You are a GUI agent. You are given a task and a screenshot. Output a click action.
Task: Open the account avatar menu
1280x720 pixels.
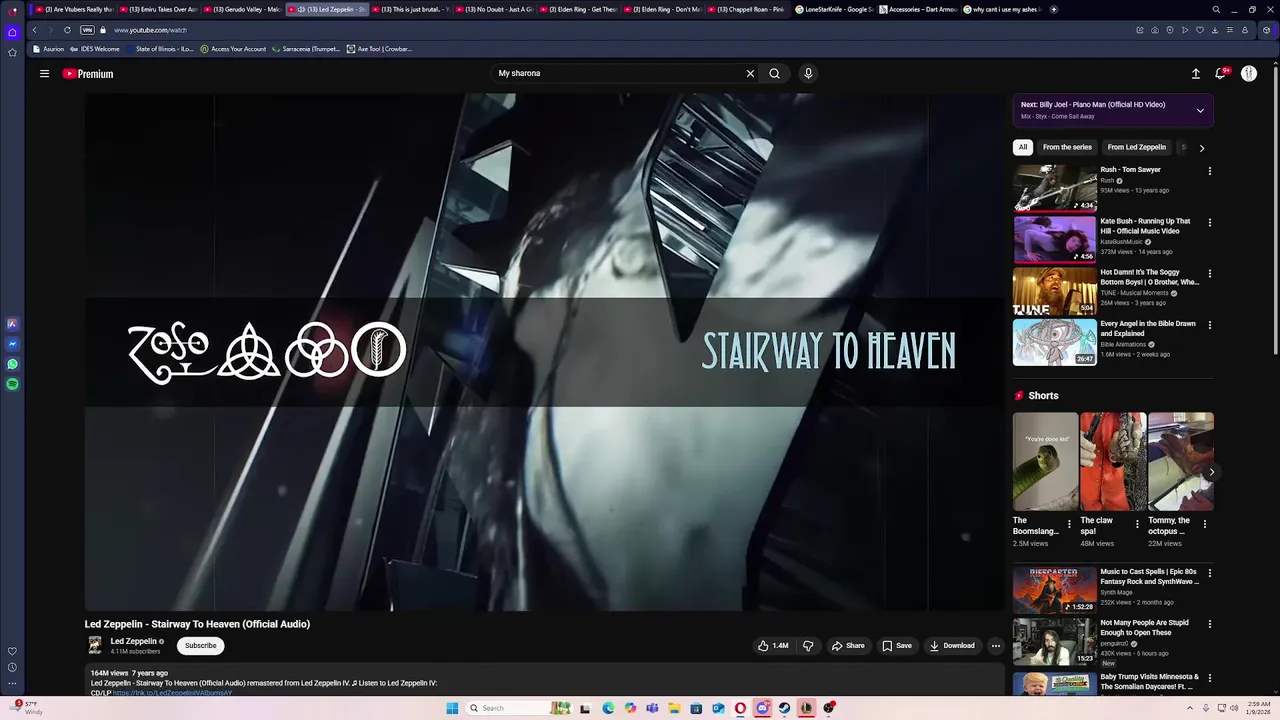pyautogui.click(x=1249, y=73)
